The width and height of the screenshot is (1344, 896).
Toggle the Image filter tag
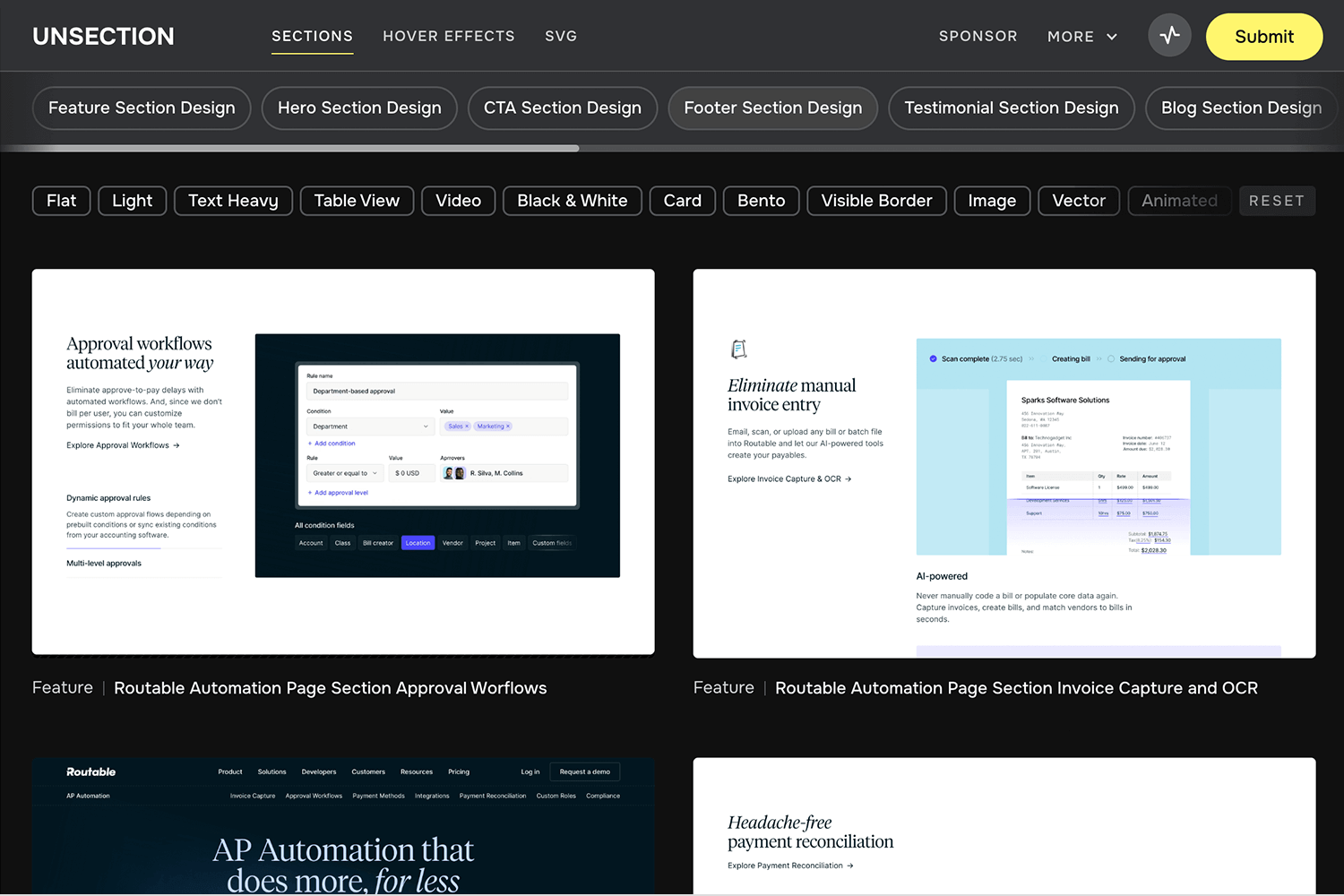(x=992, y=201)
